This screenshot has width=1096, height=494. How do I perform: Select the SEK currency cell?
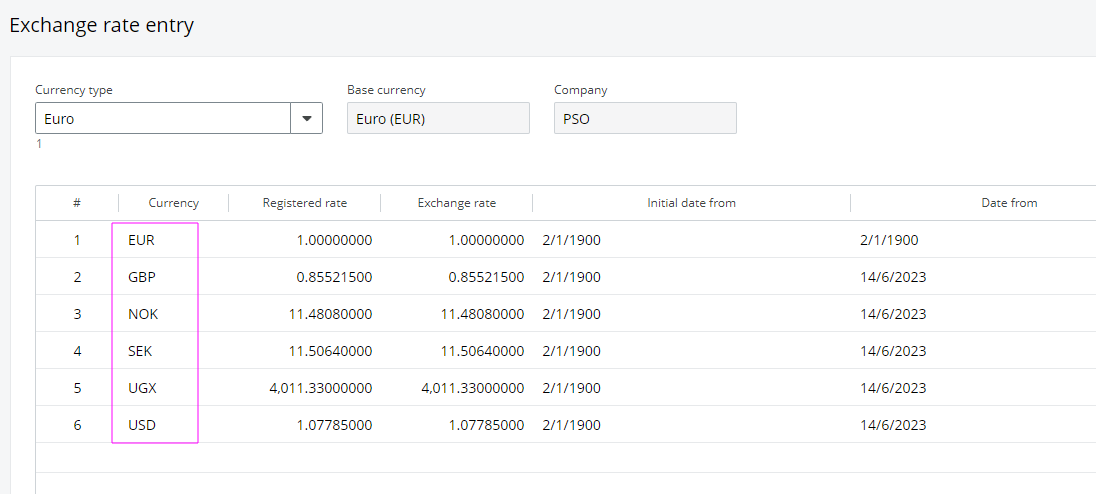(x=173, y=351)
